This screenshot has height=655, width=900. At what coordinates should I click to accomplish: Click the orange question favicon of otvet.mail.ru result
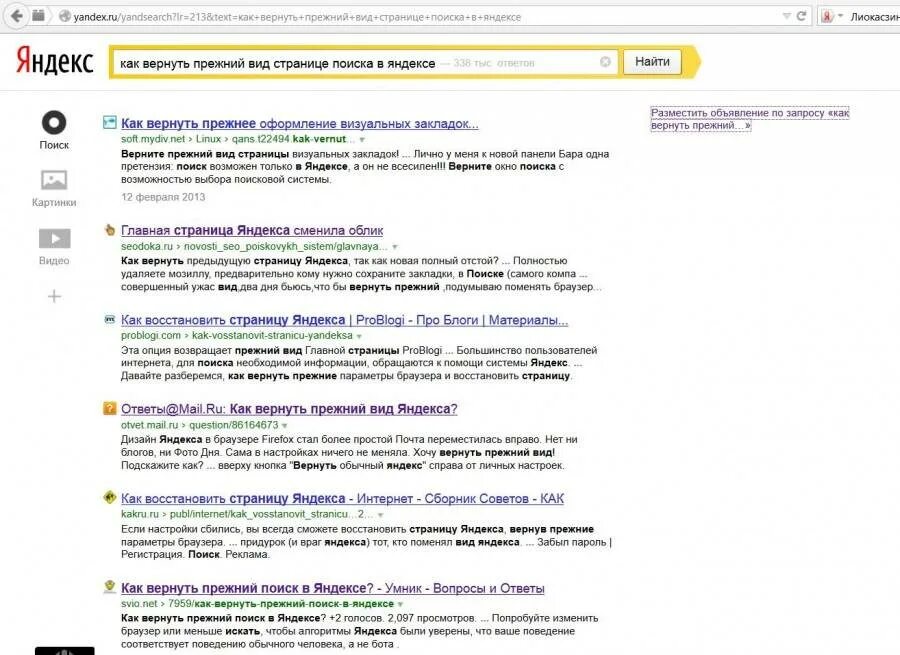(110, 408)
